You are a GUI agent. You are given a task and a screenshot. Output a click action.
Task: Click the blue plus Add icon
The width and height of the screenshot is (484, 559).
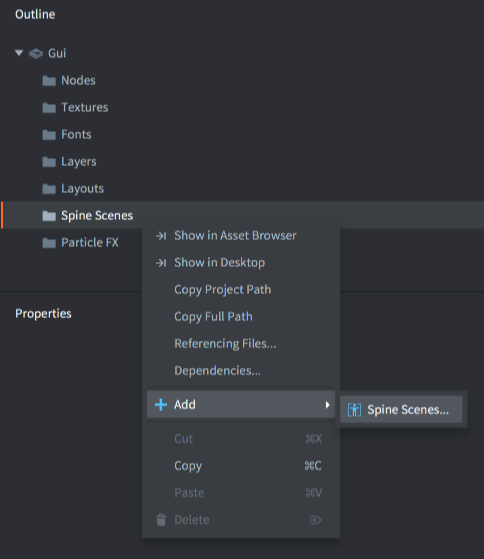161,405
